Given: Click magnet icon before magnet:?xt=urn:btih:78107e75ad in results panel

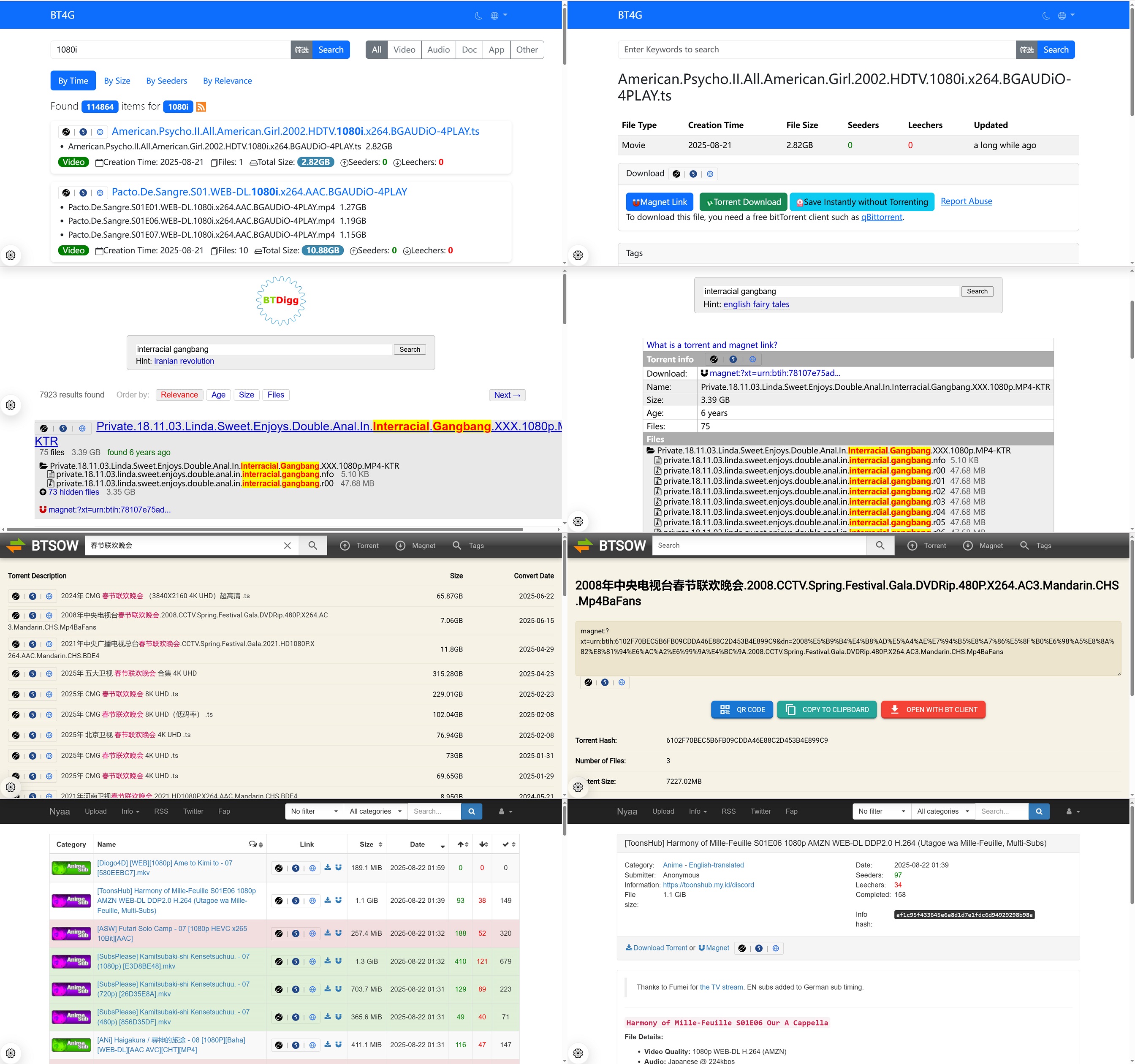Looking at the screenshot, I should point(43,510).
